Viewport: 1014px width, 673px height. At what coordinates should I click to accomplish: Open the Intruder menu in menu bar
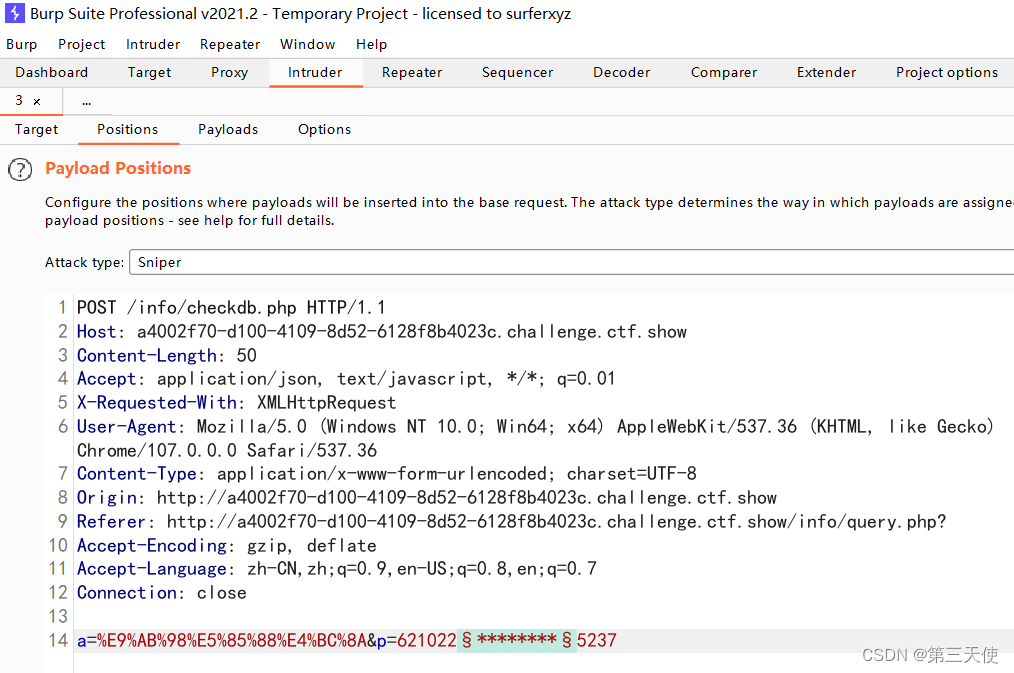coord(153,44)
